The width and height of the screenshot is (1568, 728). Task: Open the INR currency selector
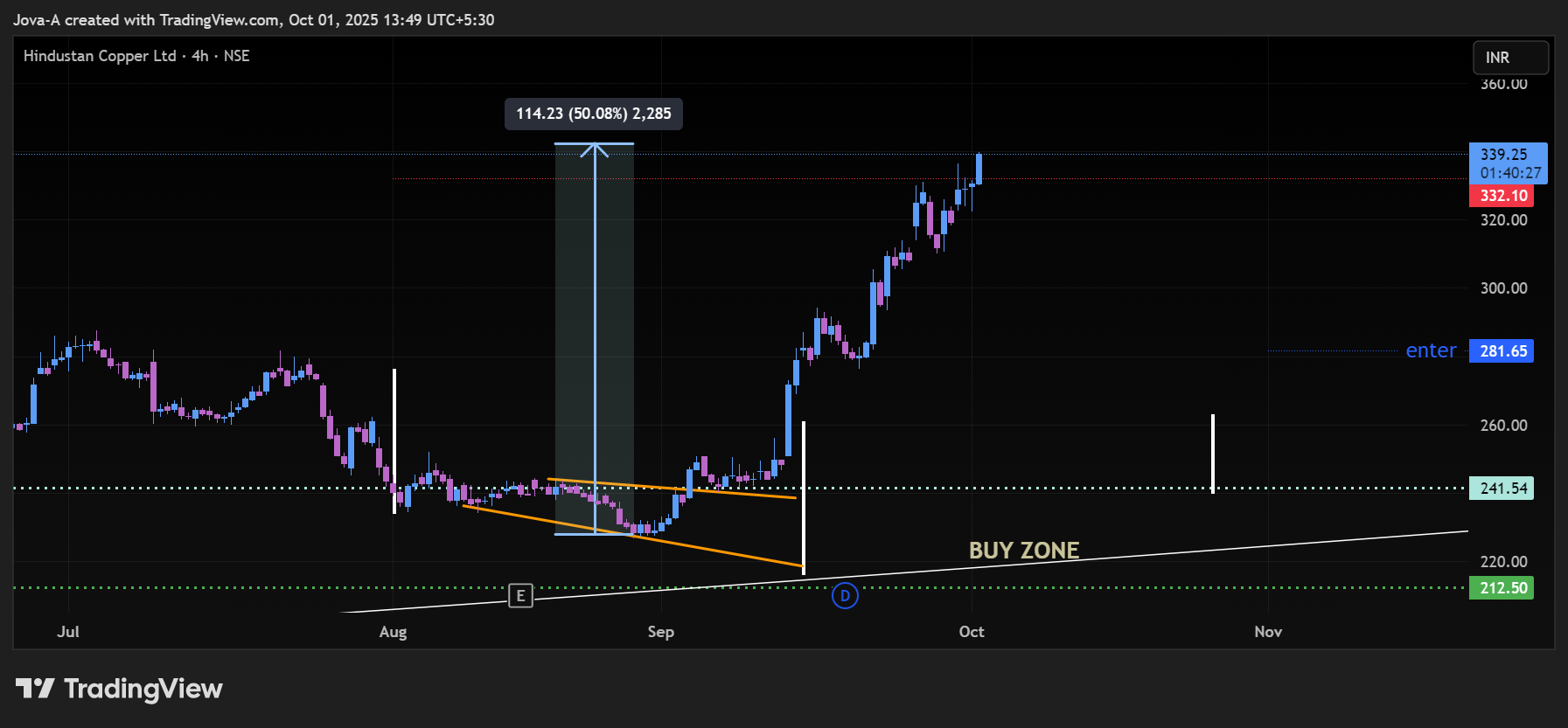(x=1510, y=58)
